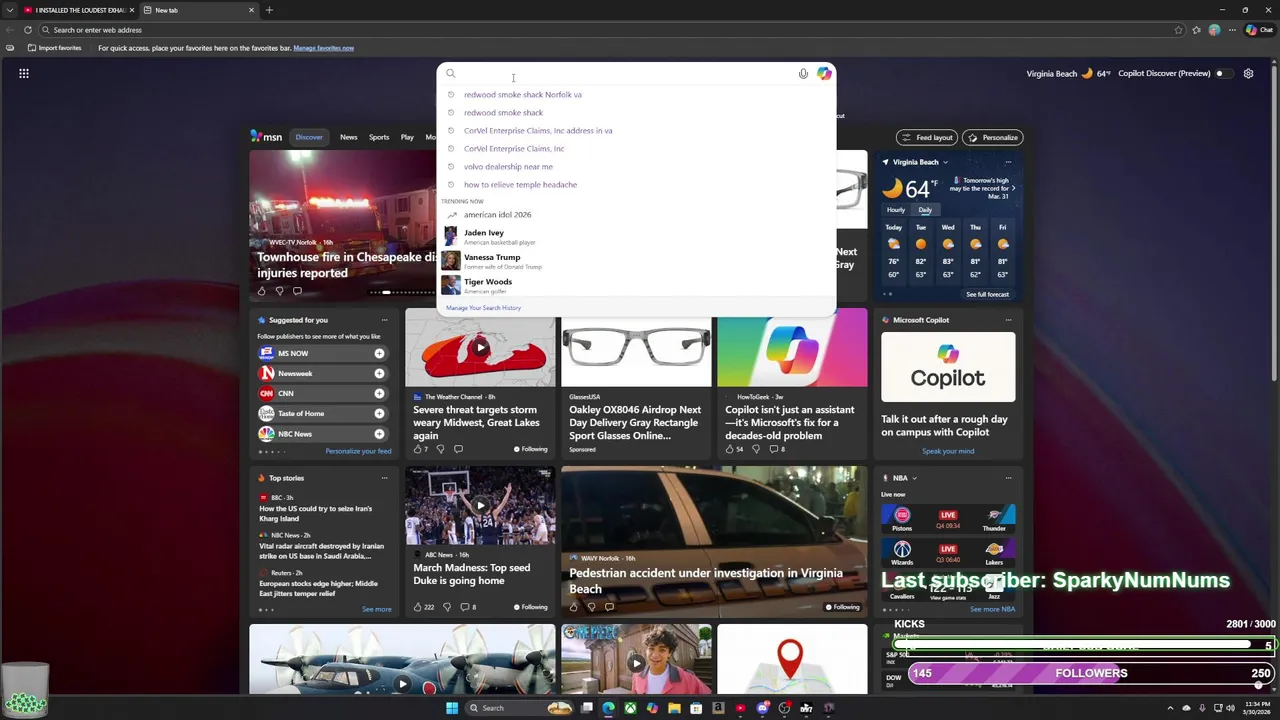This screenshot has height=720, width=1280.
Task: Follow Newsweek with plus button
Action: tap(379, 373)
